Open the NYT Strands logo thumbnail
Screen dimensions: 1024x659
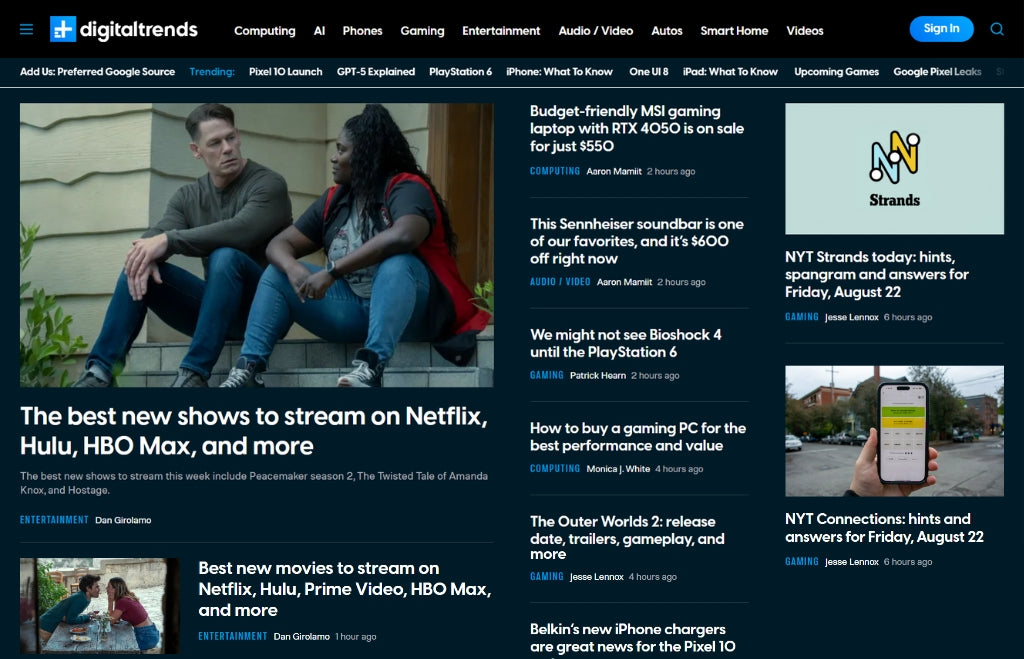(894, 169)
